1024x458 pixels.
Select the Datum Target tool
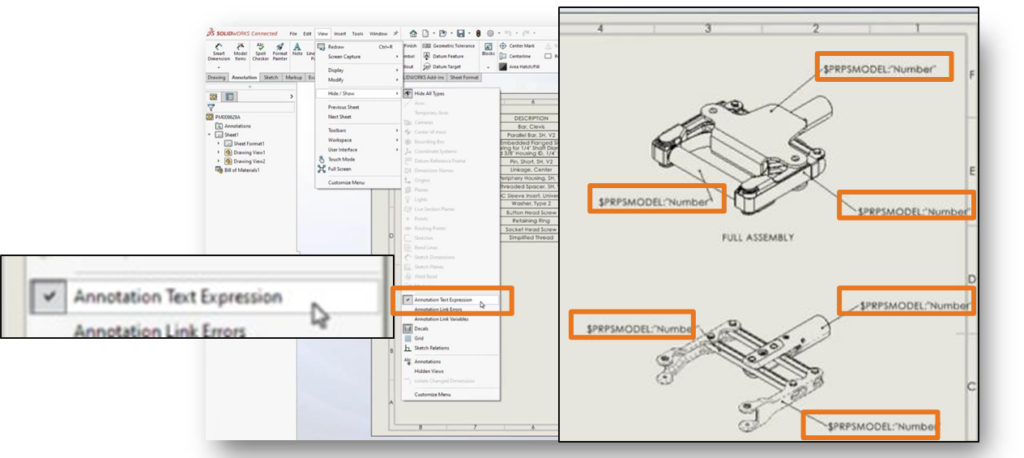point(442,67)
